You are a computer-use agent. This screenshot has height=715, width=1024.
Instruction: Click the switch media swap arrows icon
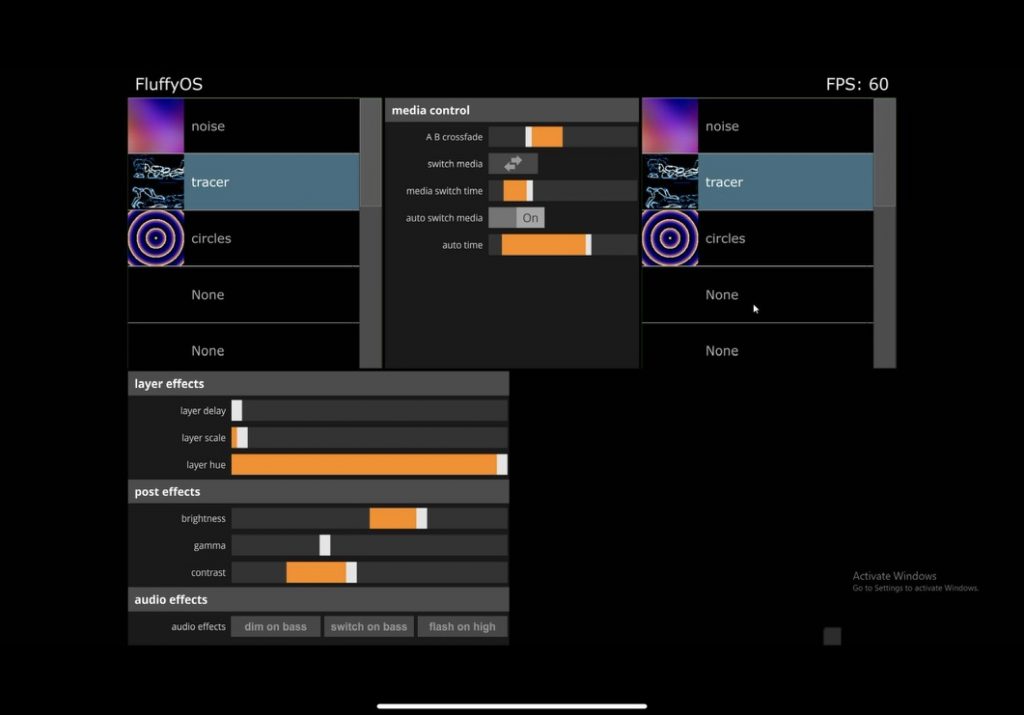click(x=513, y=163)
